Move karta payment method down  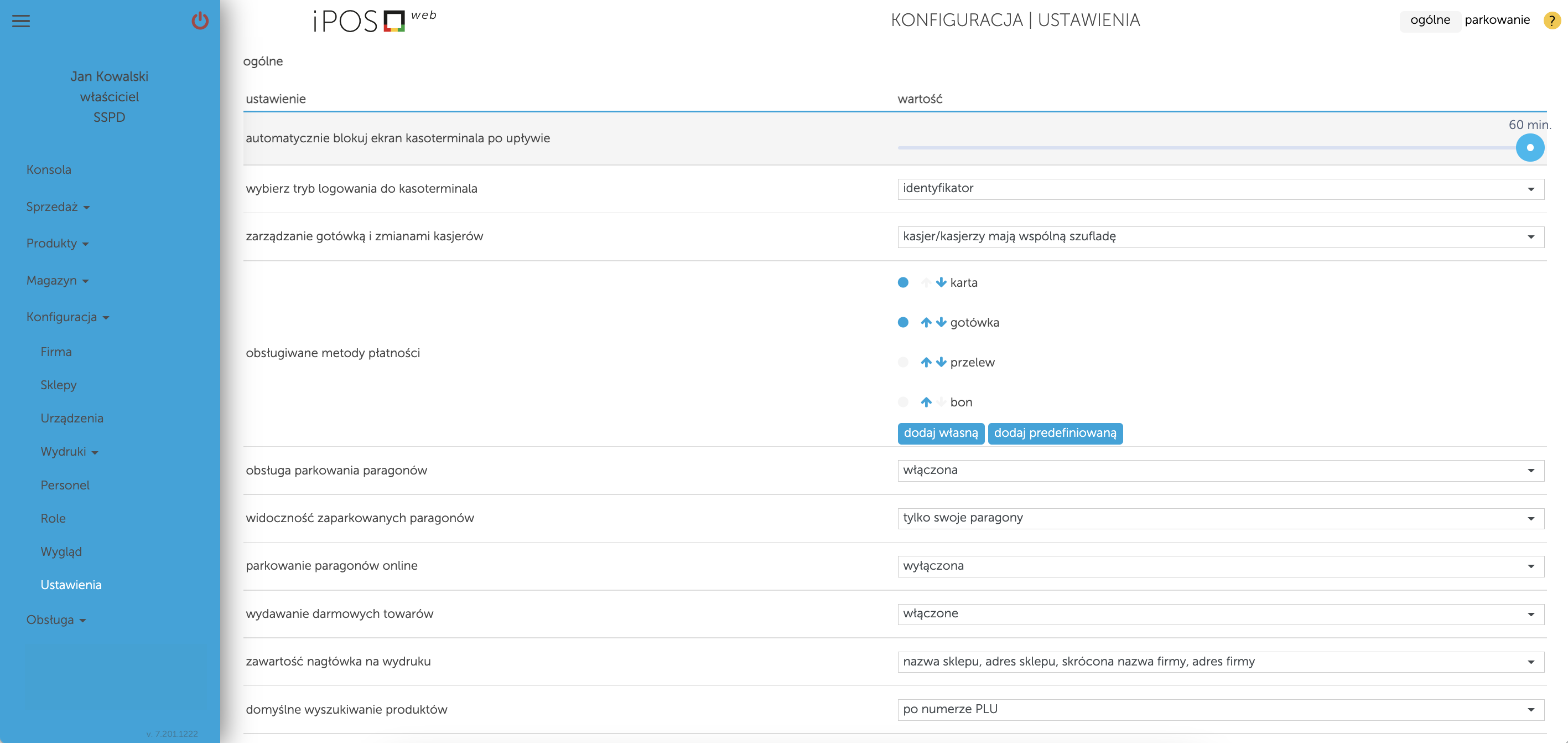click(x=941, y=282)
